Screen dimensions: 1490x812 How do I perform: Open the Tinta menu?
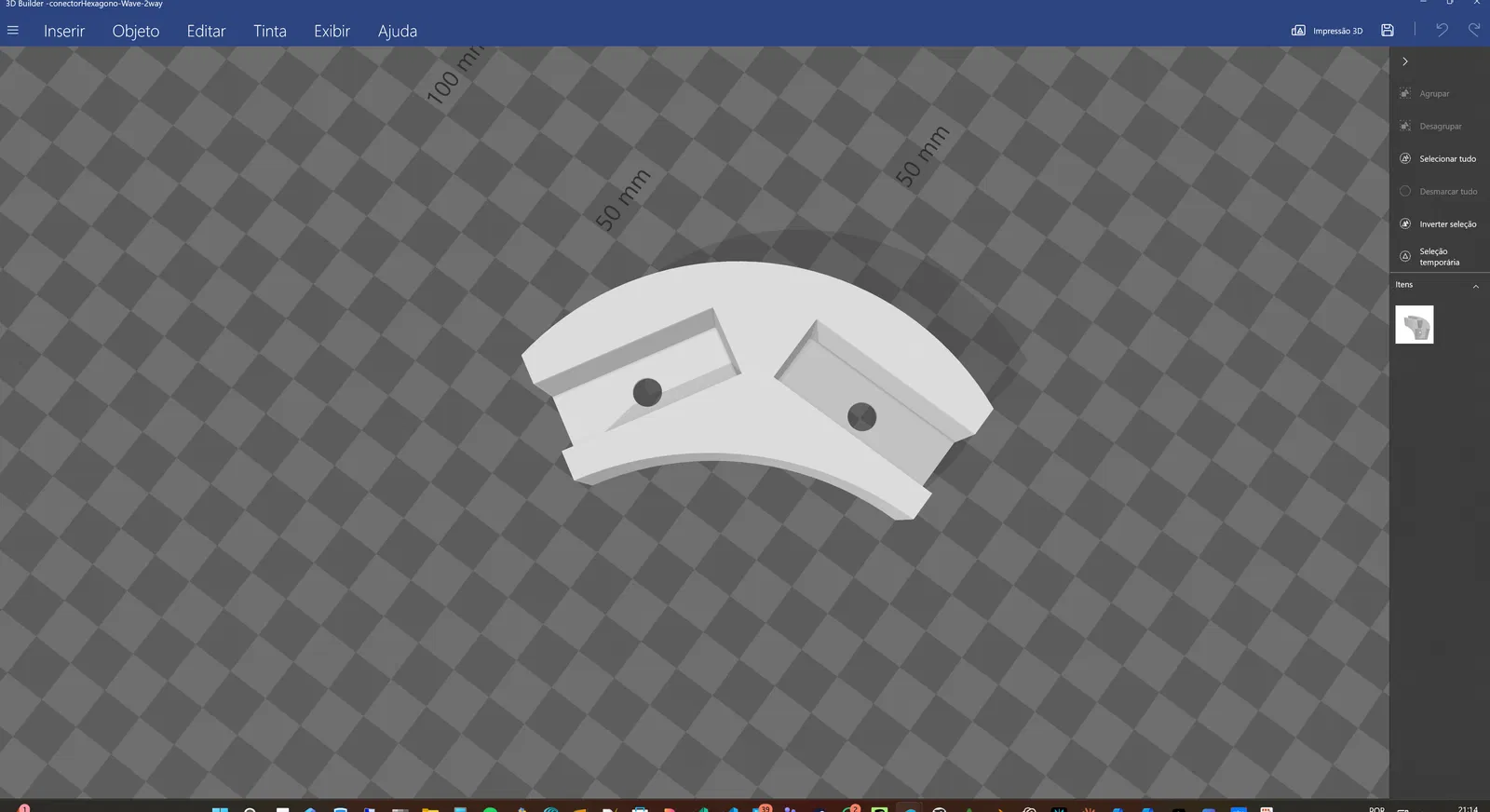tap(270, 31)
